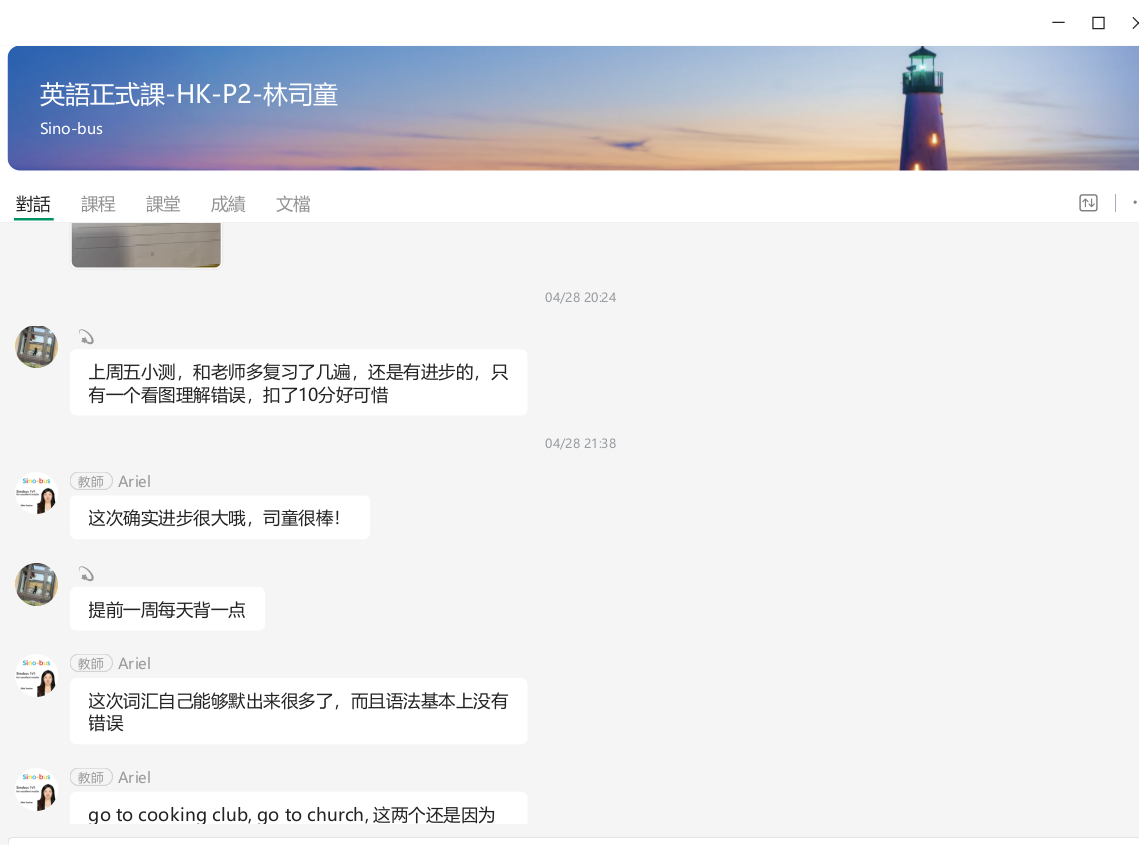Click the swirl icon above the 提前一周每天背一点 message
The image size is (1139, 845).
pyautogui.click(x=86, y=574)
